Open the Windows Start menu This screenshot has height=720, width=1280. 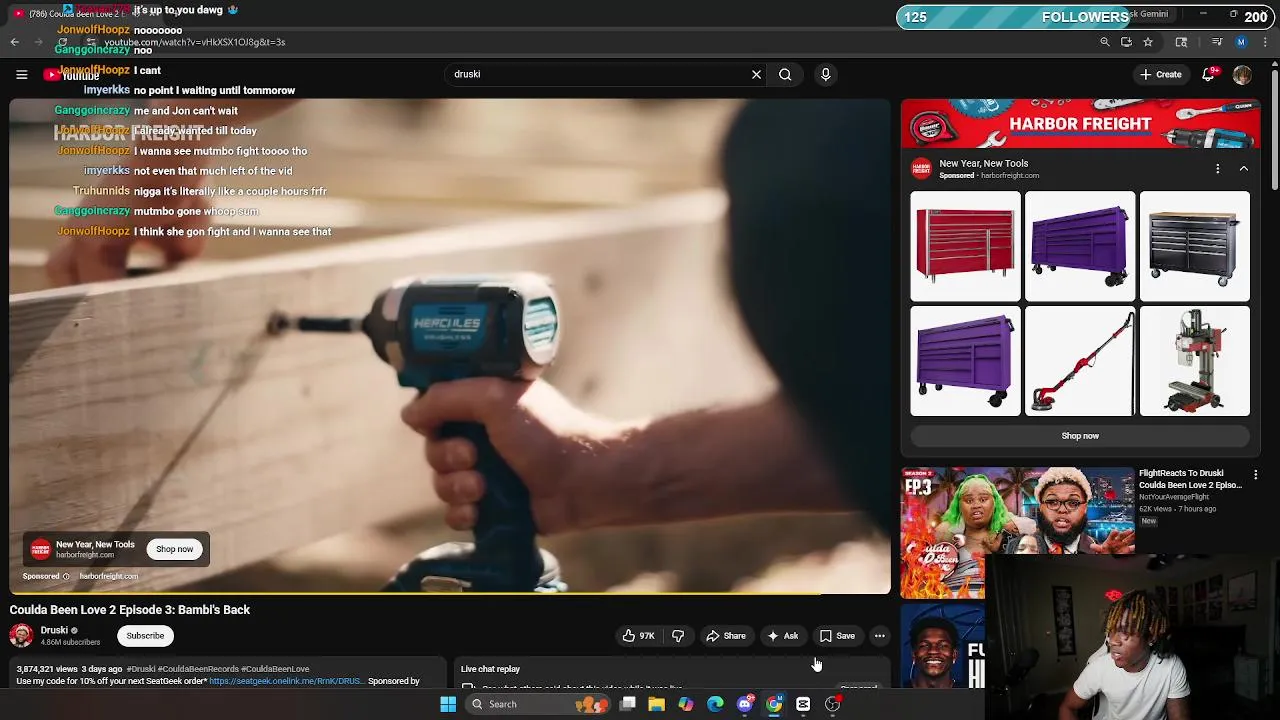(448, 704)
